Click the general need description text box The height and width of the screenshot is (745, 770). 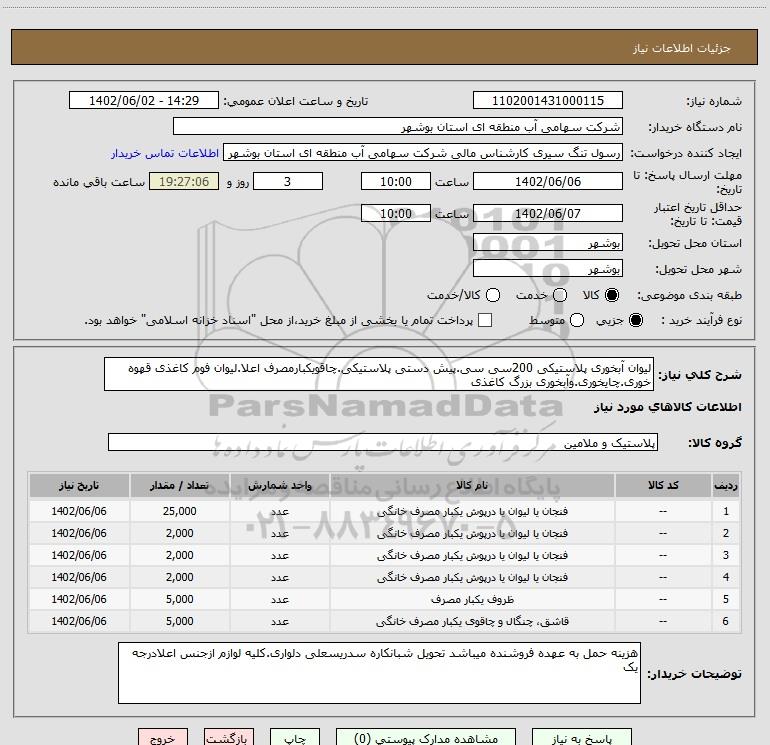379,374
